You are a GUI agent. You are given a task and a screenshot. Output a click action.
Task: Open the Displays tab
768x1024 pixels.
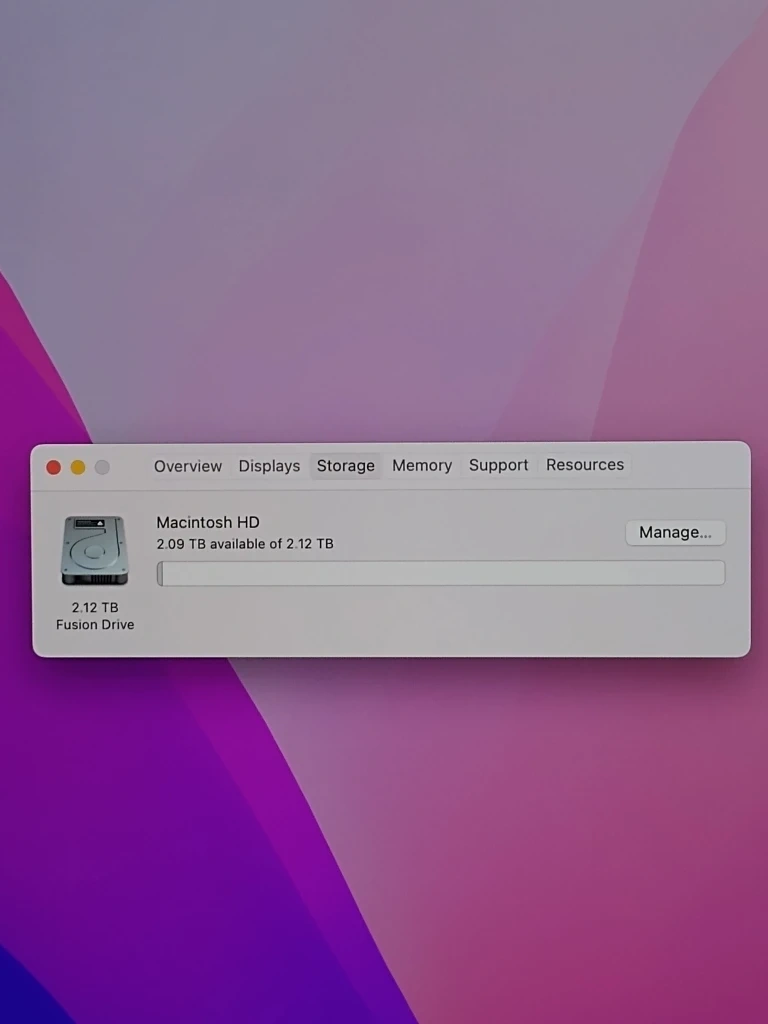(x=269, y=466)
